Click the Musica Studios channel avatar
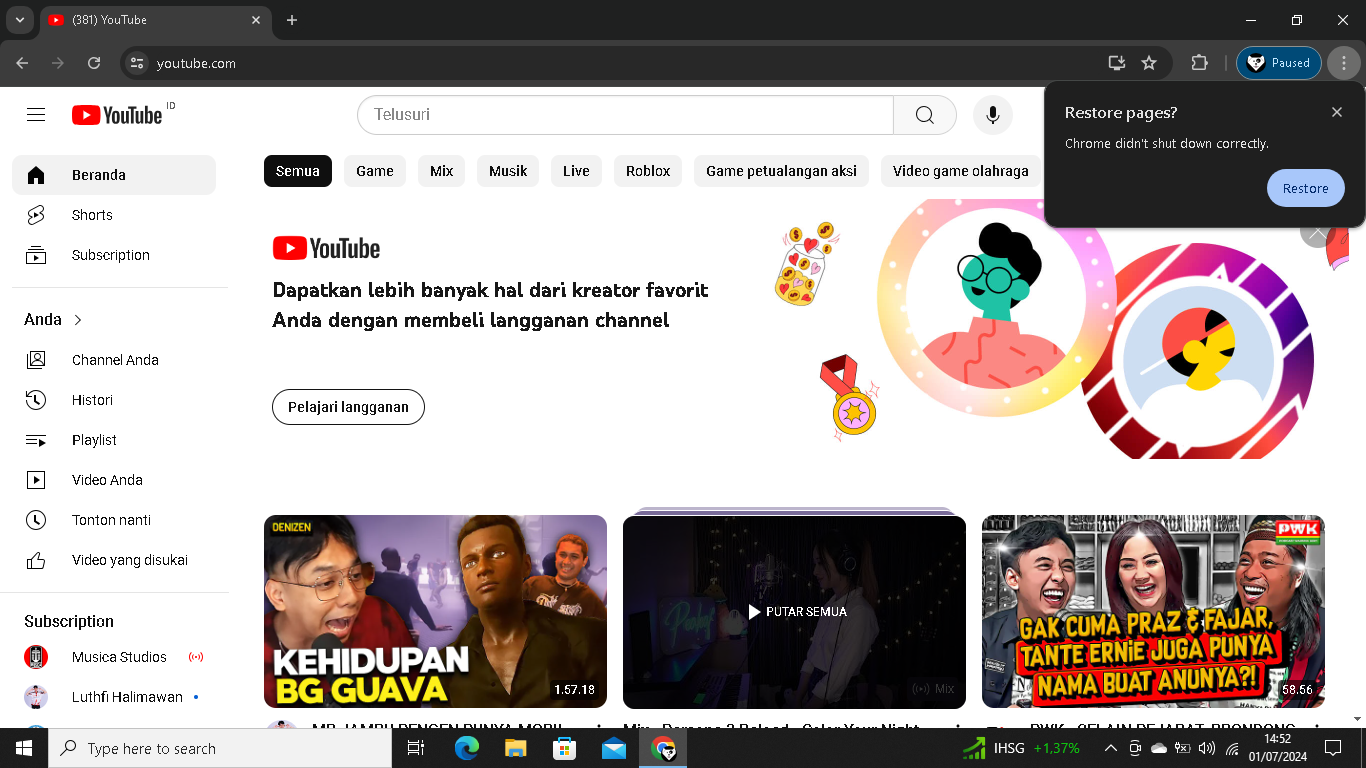 coord(36,657)
